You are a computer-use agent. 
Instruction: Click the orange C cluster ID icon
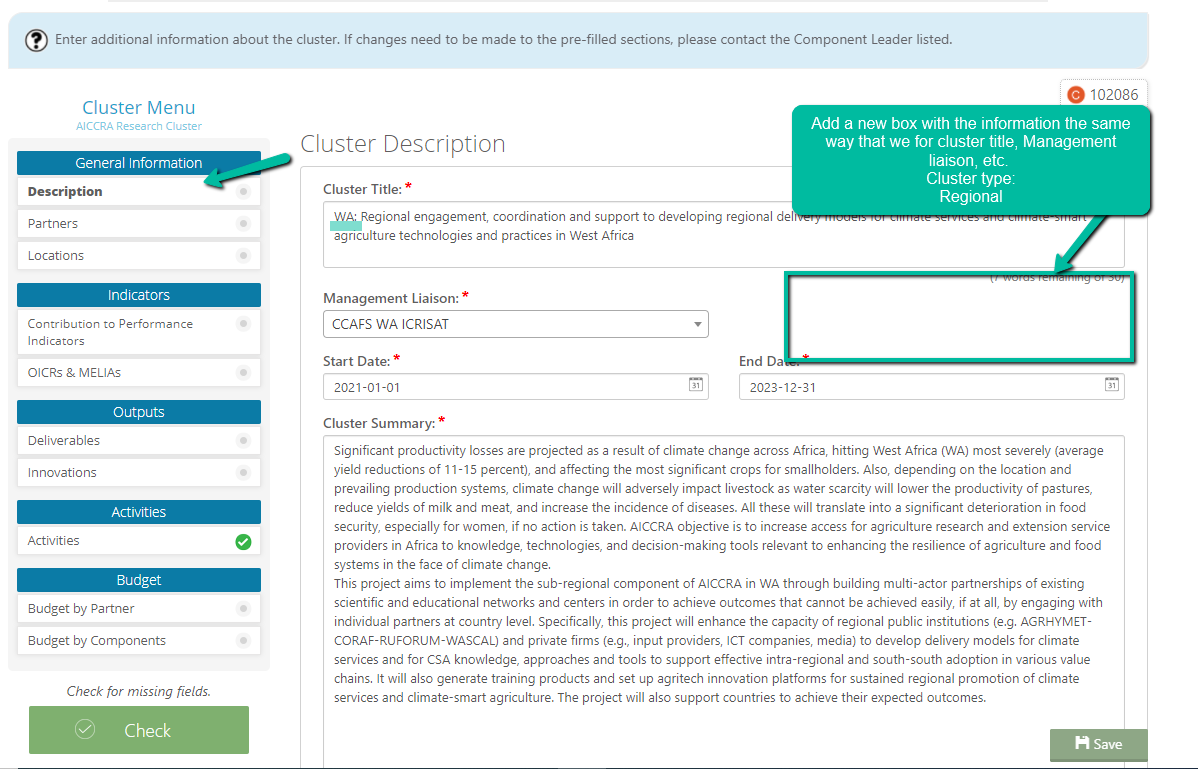tap(1076, 95)
